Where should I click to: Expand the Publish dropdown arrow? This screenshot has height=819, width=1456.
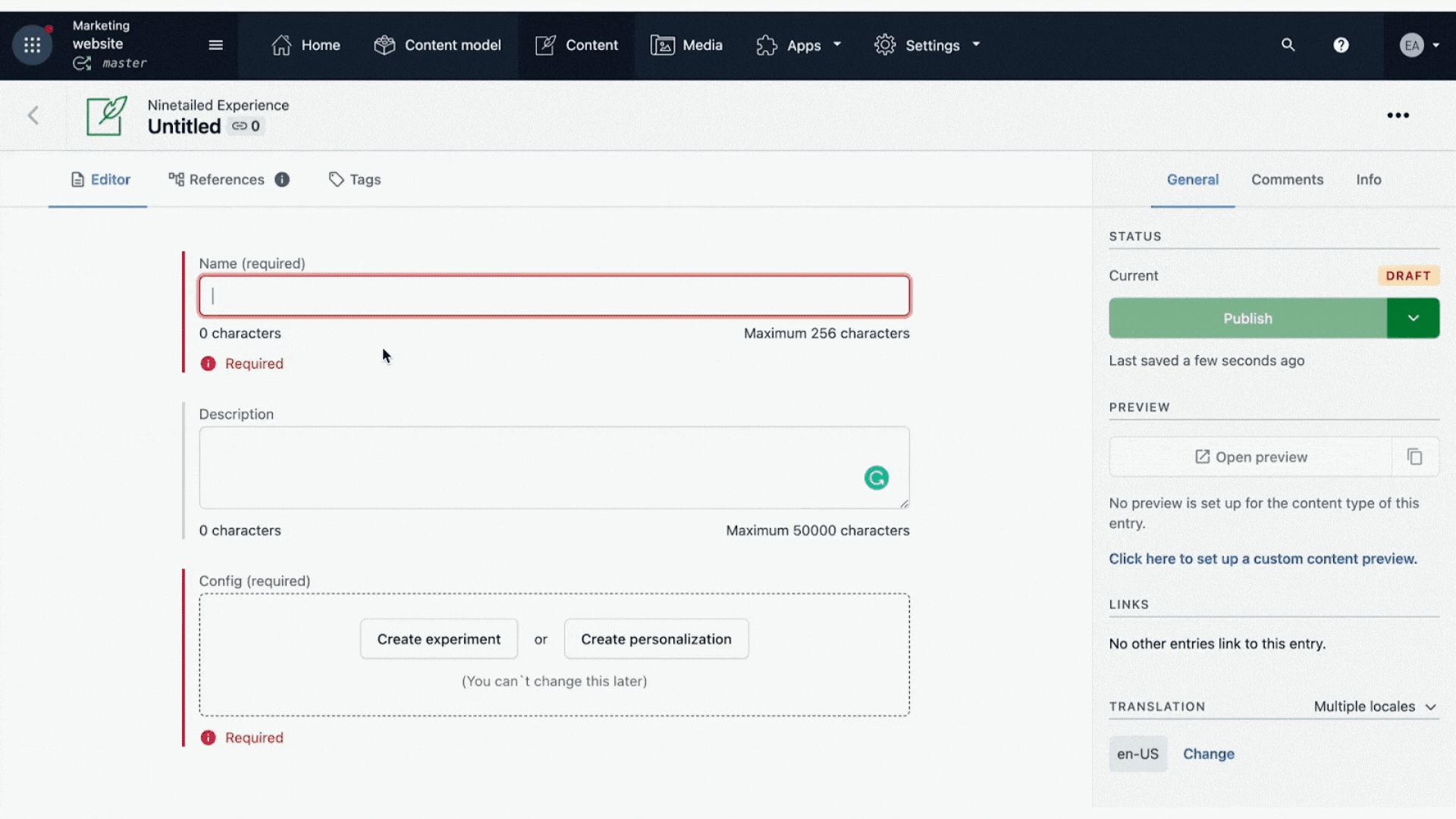pyautogui.click(x=1413, y=318)
